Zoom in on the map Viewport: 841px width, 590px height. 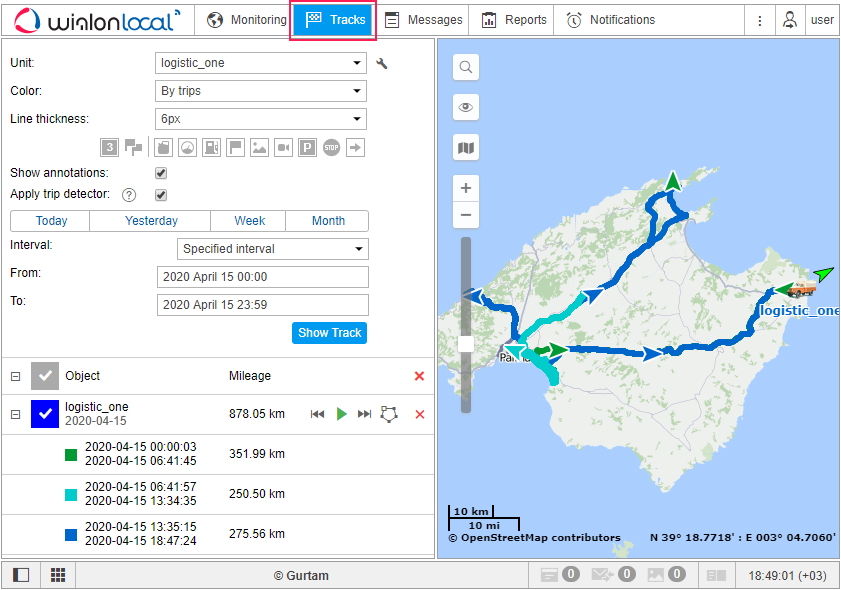point(466,188)
